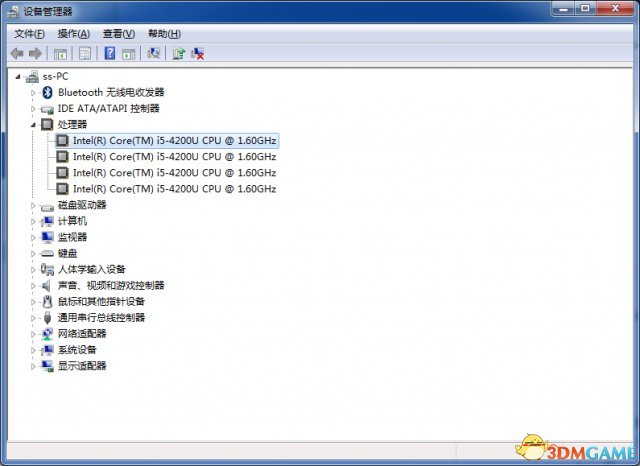Expand the 磁盘驱动器 disk drives node
The height and width of the screenshot is (466, 640).
(x=34, y=205)
